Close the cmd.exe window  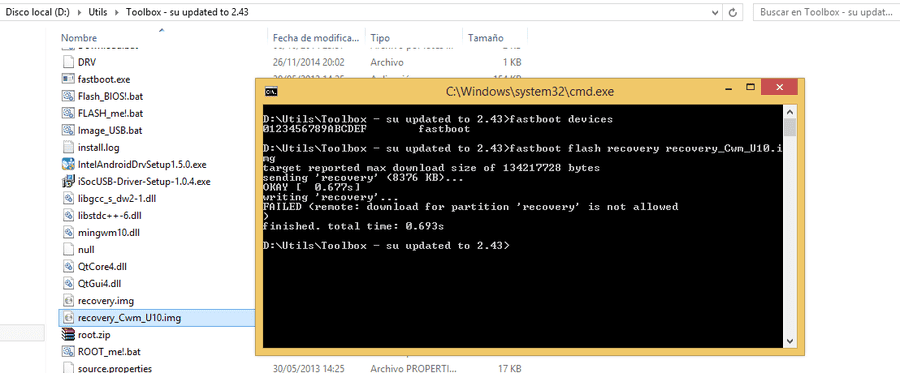tap(779, 87)
